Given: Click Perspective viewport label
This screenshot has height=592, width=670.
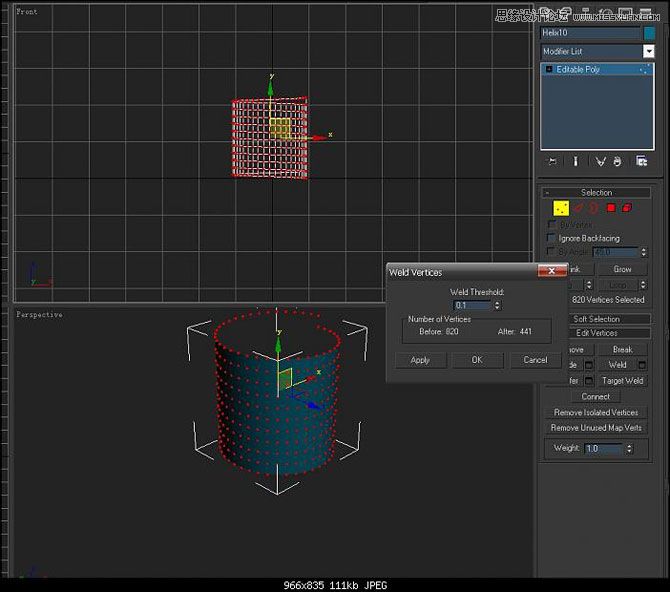Looking at the screenshot, I should tap(39, 315).
